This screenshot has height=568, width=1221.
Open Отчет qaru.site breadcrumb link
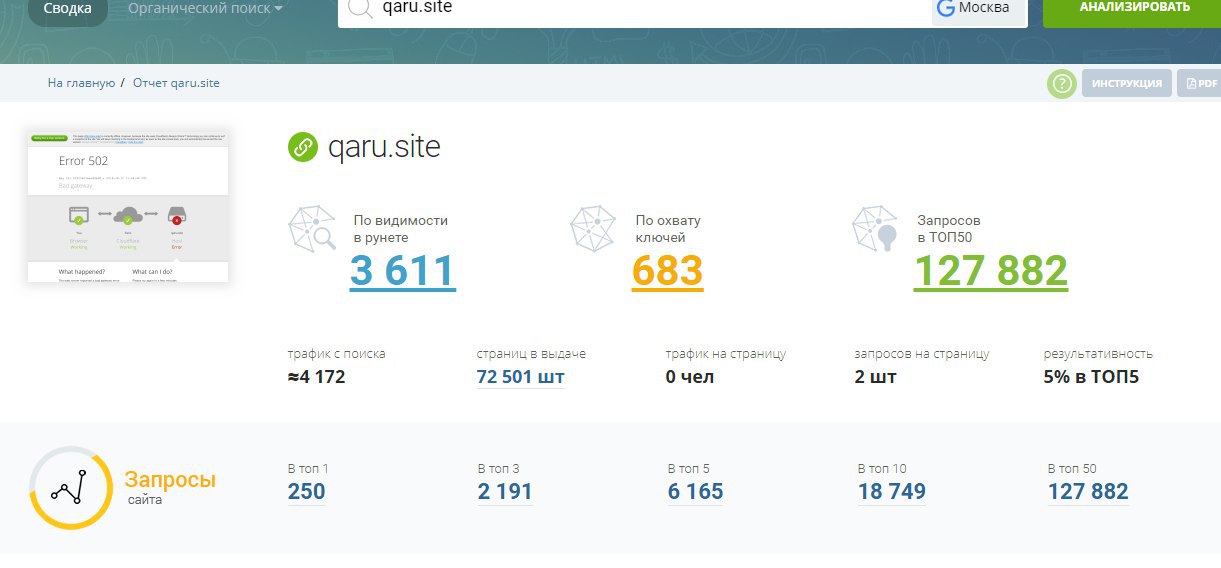[x=176, y=83]
